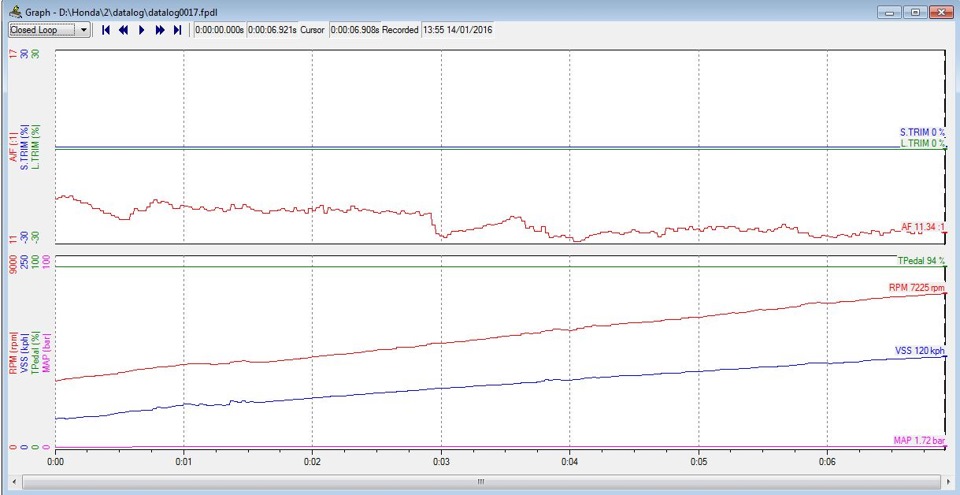Click the end time field 0:00:06.921s
The width and height of the screenshot is (960, 495).
tap(272, 29)
